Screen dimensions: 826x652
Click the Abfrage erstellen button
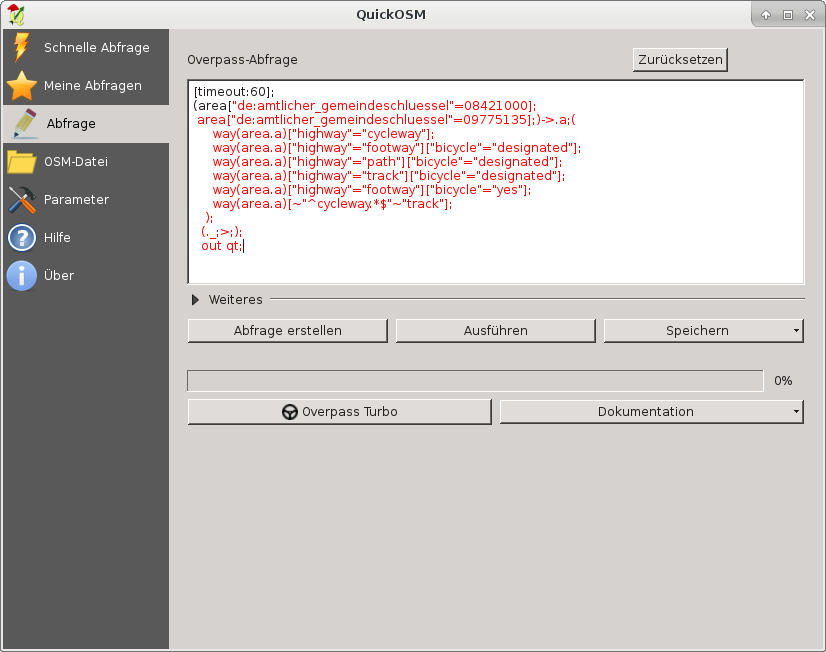[287, 331]
